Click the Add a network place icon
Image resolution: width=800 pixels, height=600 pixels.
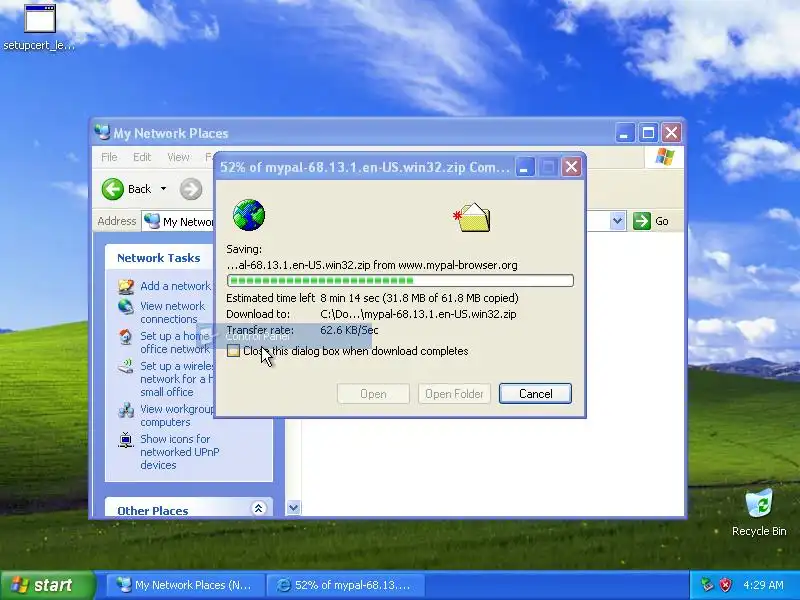click(x=126, y=286)
